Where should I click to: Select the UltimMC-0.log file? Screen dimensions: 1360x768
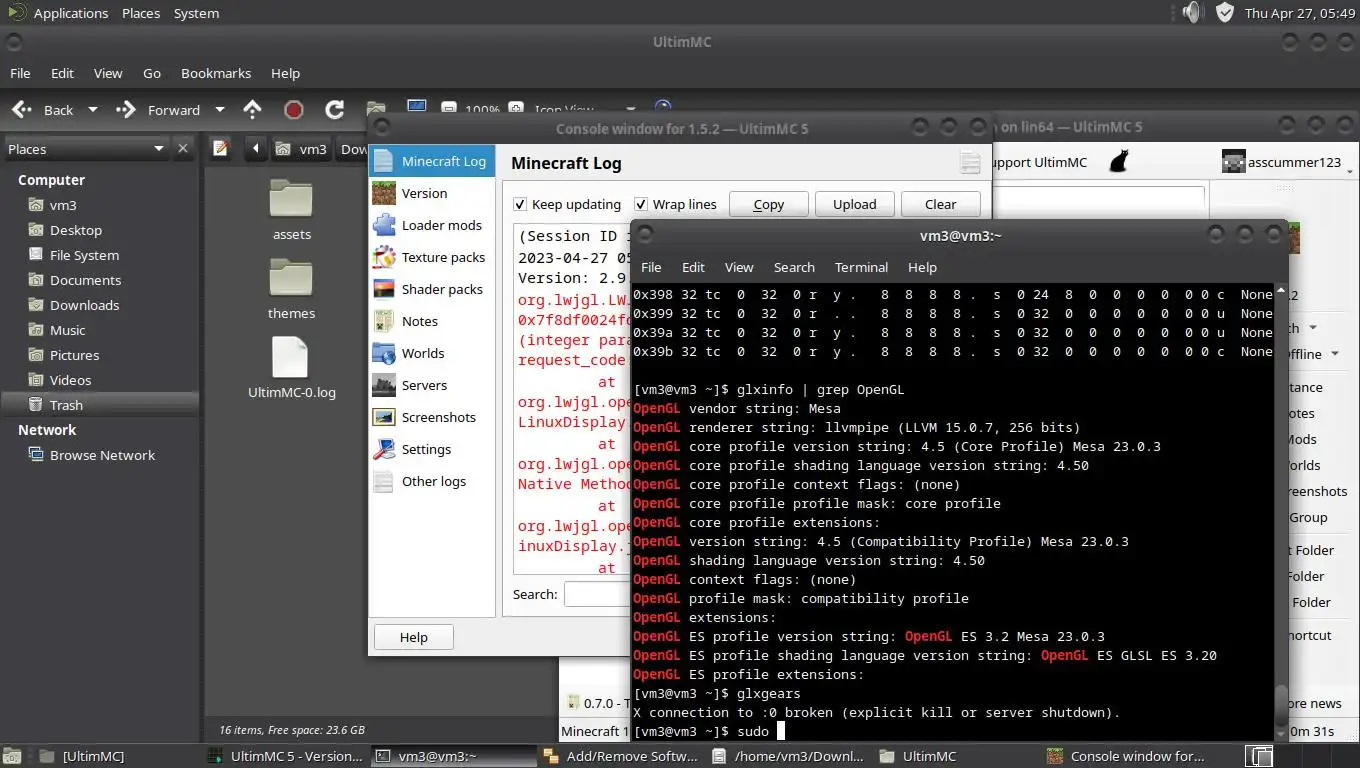(x=292, y=367)
